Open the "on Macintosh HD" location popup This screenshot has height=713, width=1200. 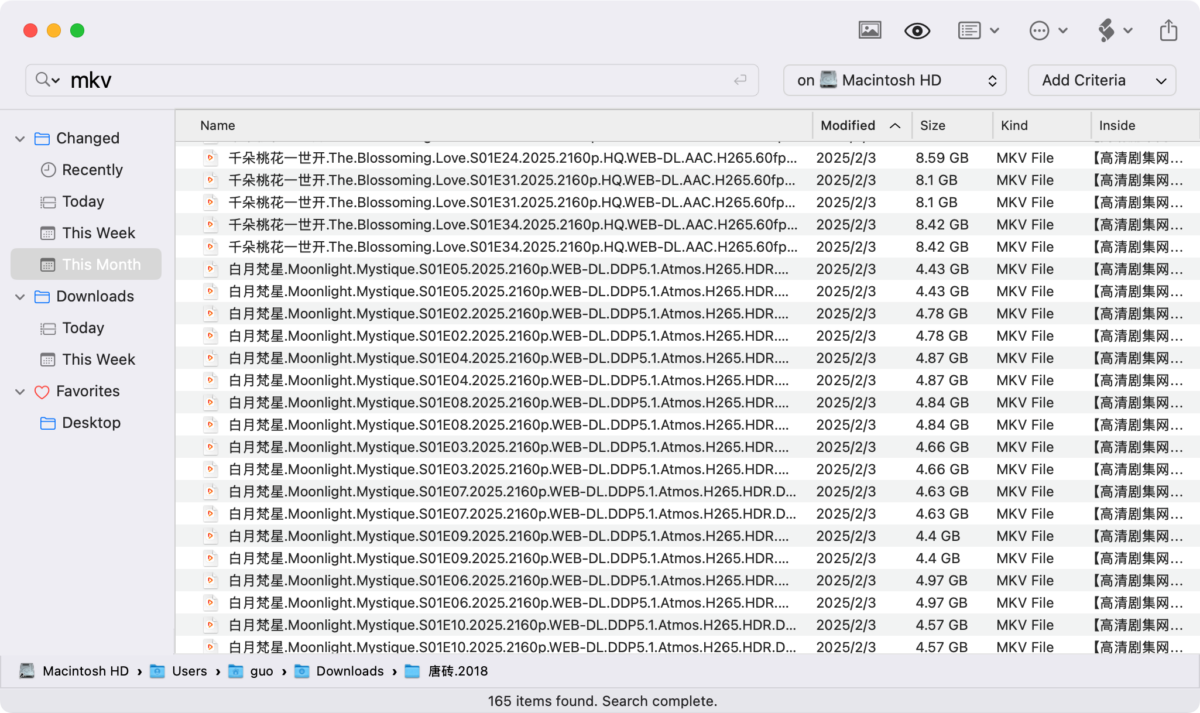click(x=895, y=80)
